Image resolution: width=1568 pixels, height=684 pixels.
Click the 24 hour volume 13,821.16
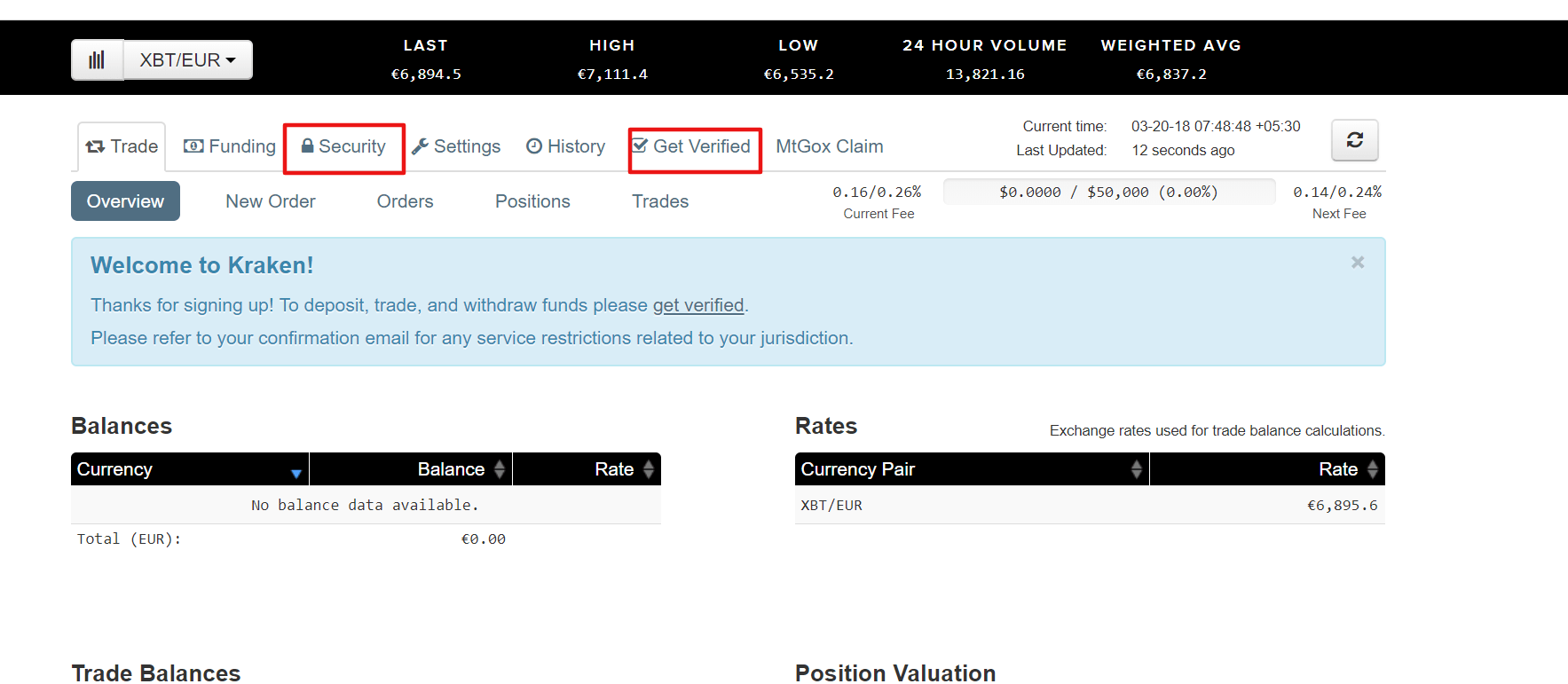985,75
